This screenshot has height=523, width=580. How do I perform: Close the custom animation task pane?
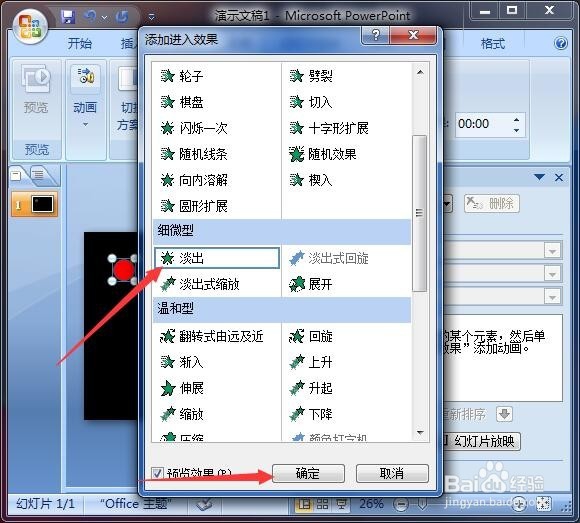point(559,178)
